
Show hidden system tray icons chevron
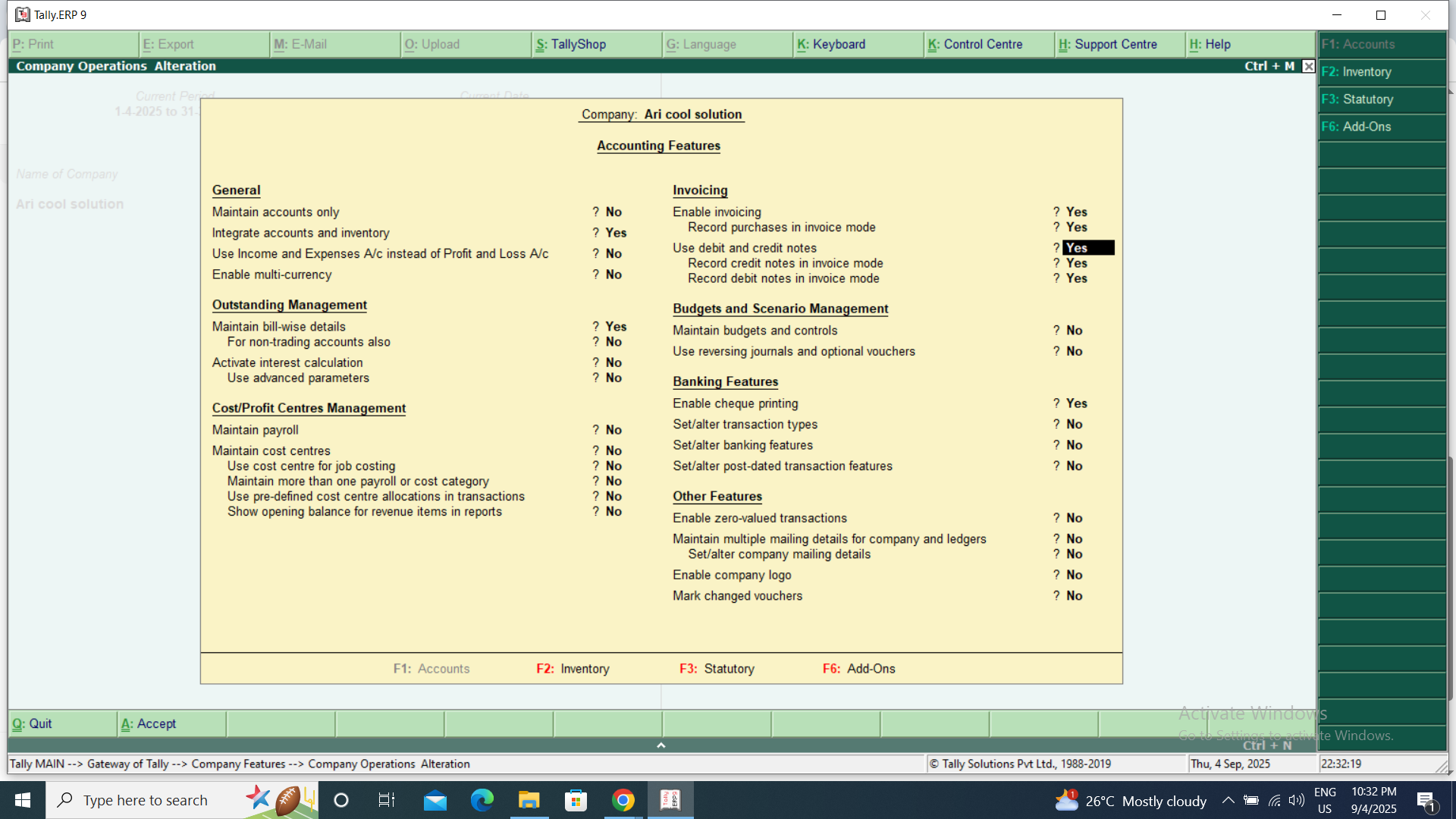tap(1228, 800)
